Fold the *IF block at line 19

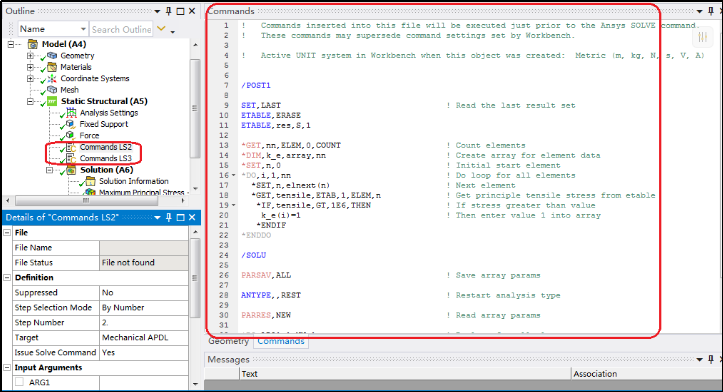click(233, 206)
